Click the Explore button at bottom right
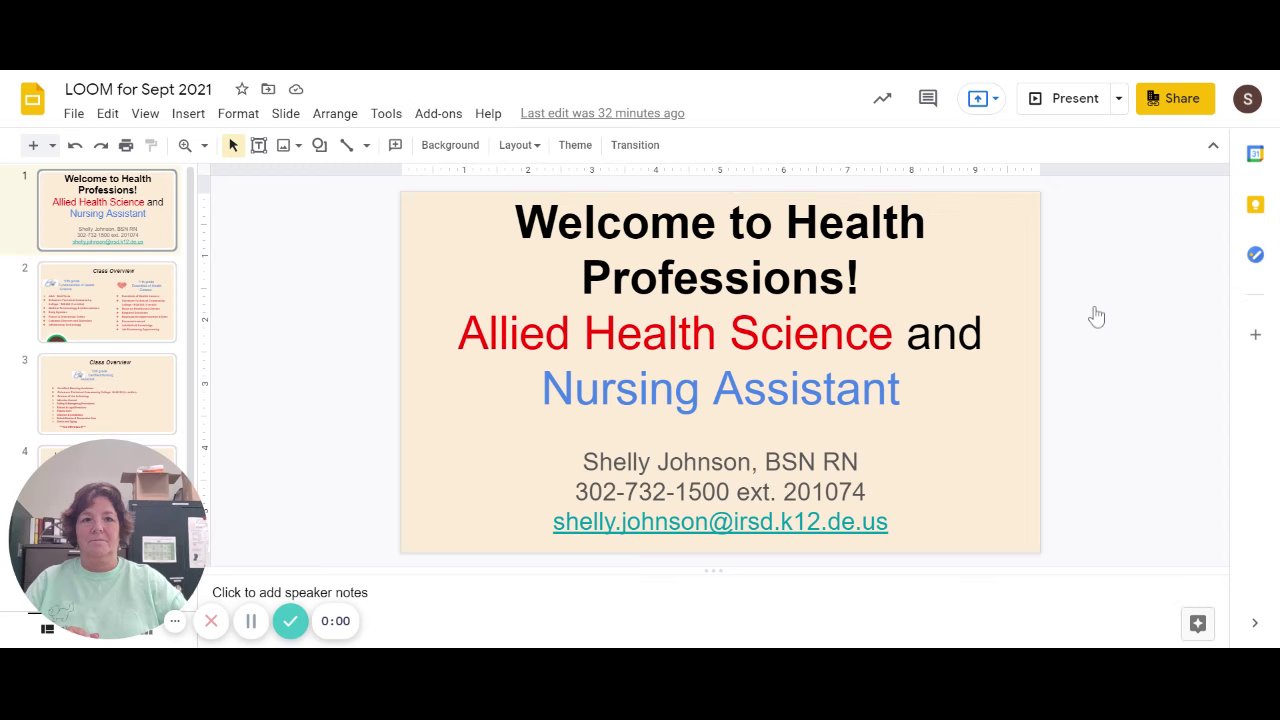1280x720 pixels. click(1198, 623)
